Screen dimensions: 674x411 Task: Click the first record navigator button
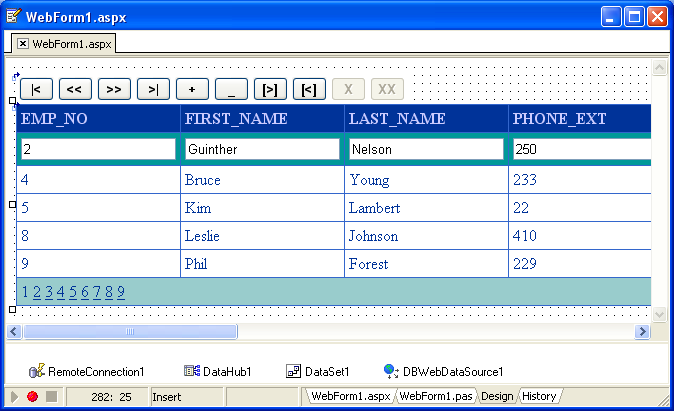[x=36, y=89]
